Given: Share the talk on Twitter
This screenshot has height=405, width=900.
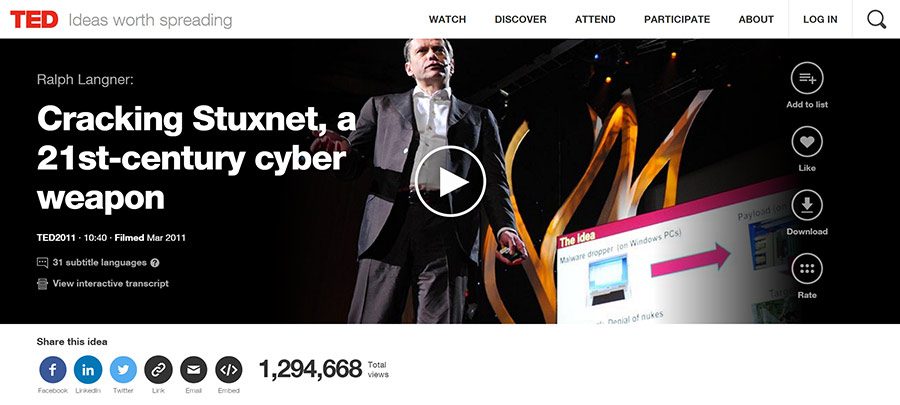Looking at the screenshot, I should [123, 370].
